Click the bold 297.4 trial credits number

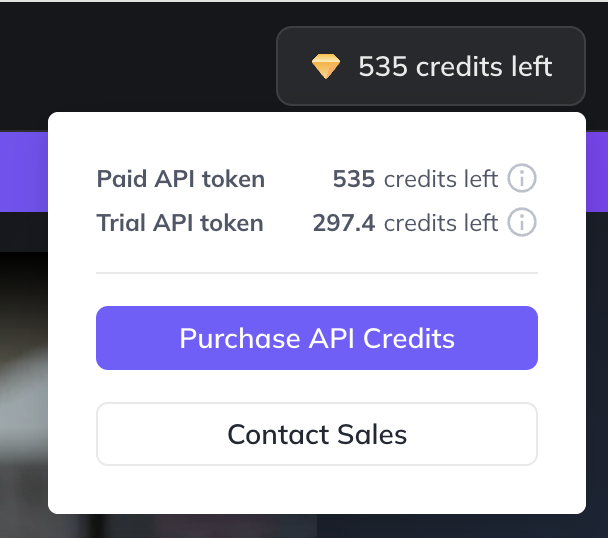point(344,223)
